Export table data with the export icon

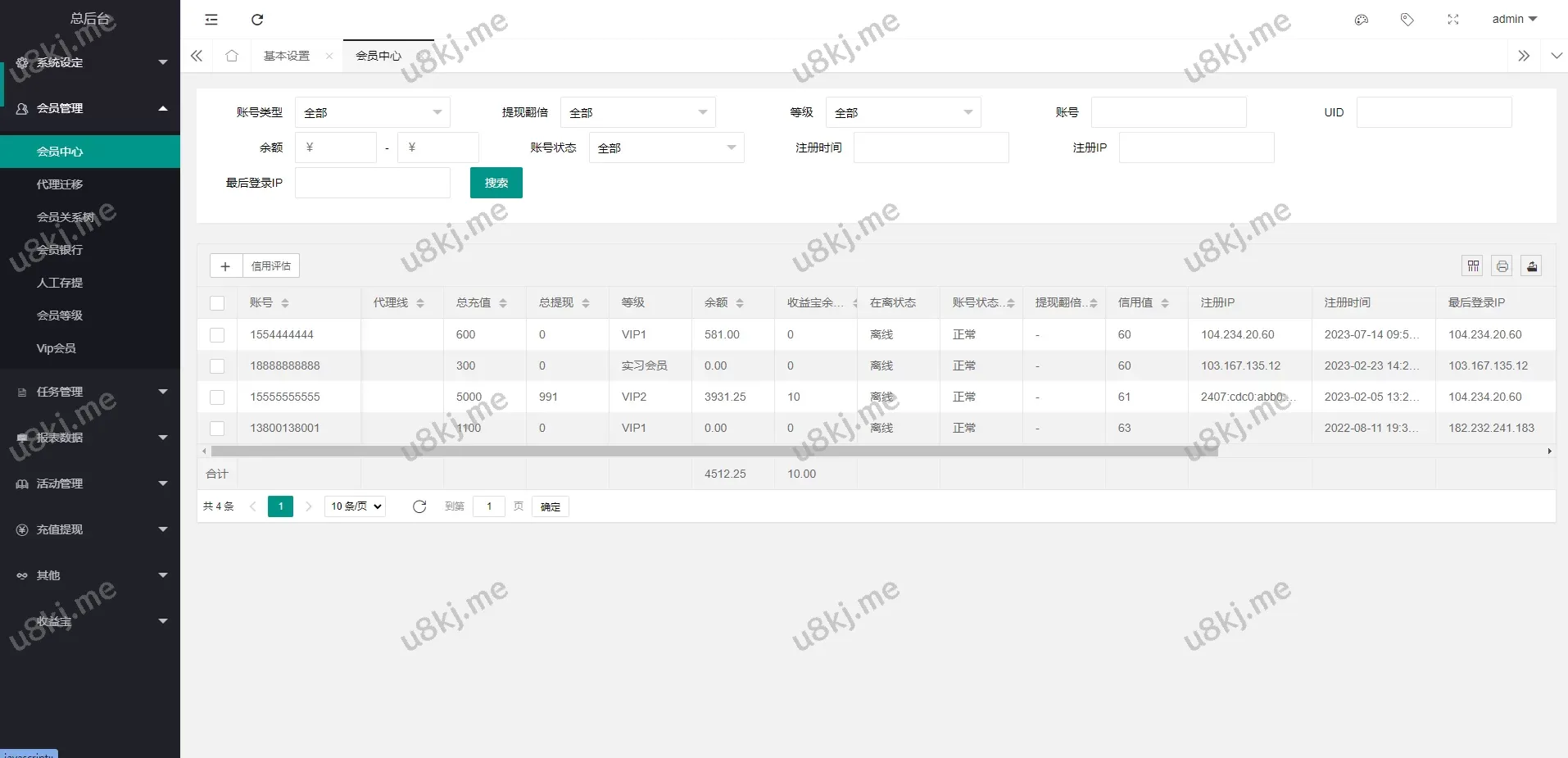[1531, 266]
